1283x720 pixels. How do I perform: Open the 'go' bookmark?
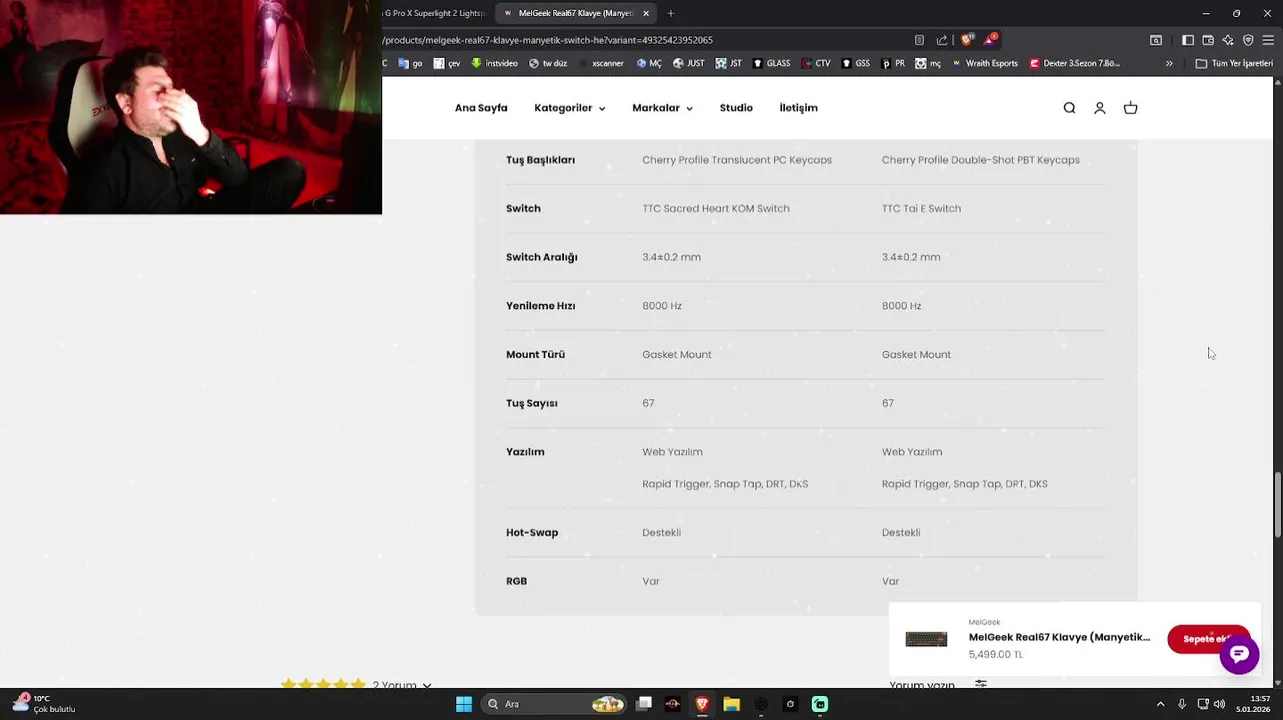411,63
